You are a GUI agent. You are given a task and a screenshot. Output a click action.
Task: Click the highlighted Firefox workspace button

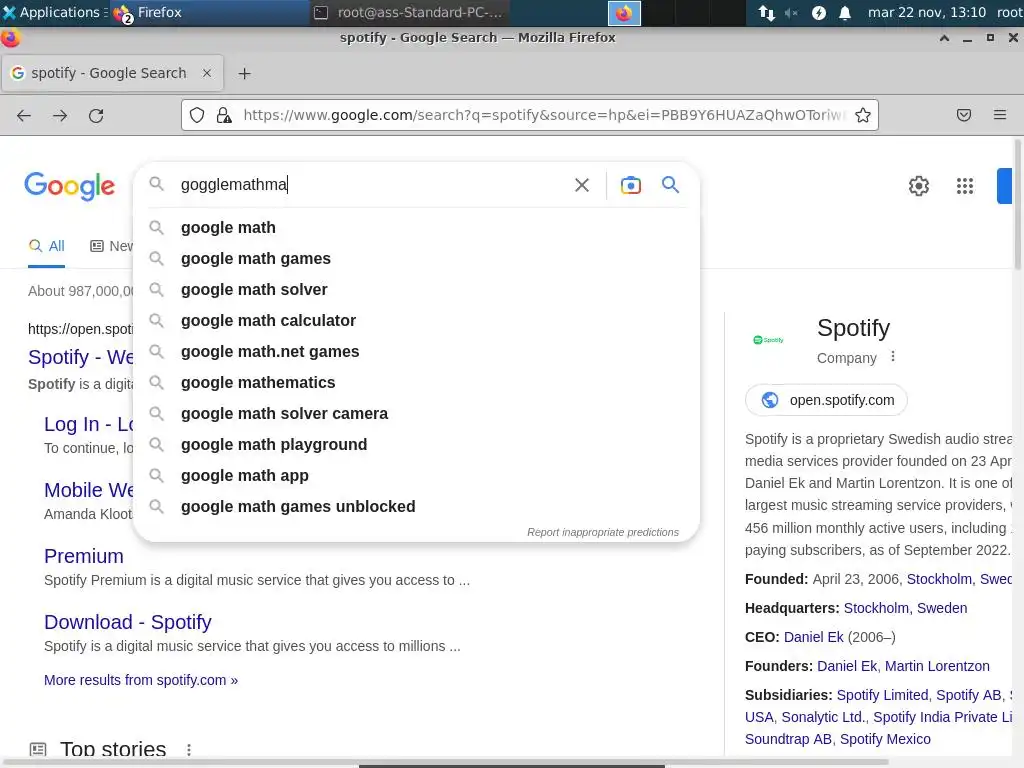624,13
